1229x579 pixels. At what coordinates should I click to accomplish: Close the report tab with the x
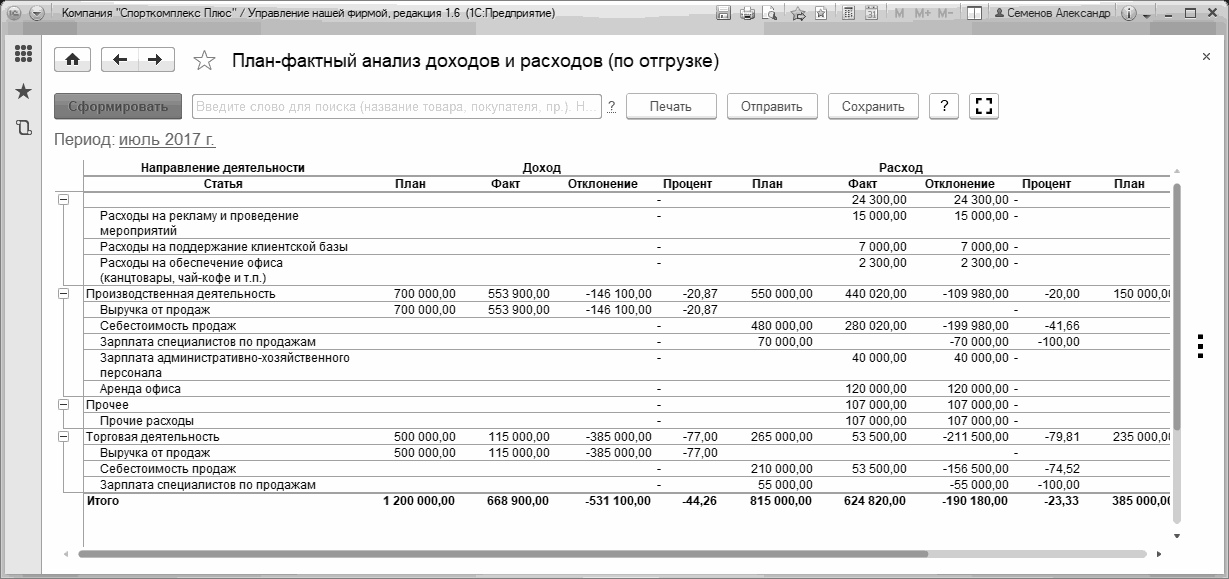(x=1206, y=57)
